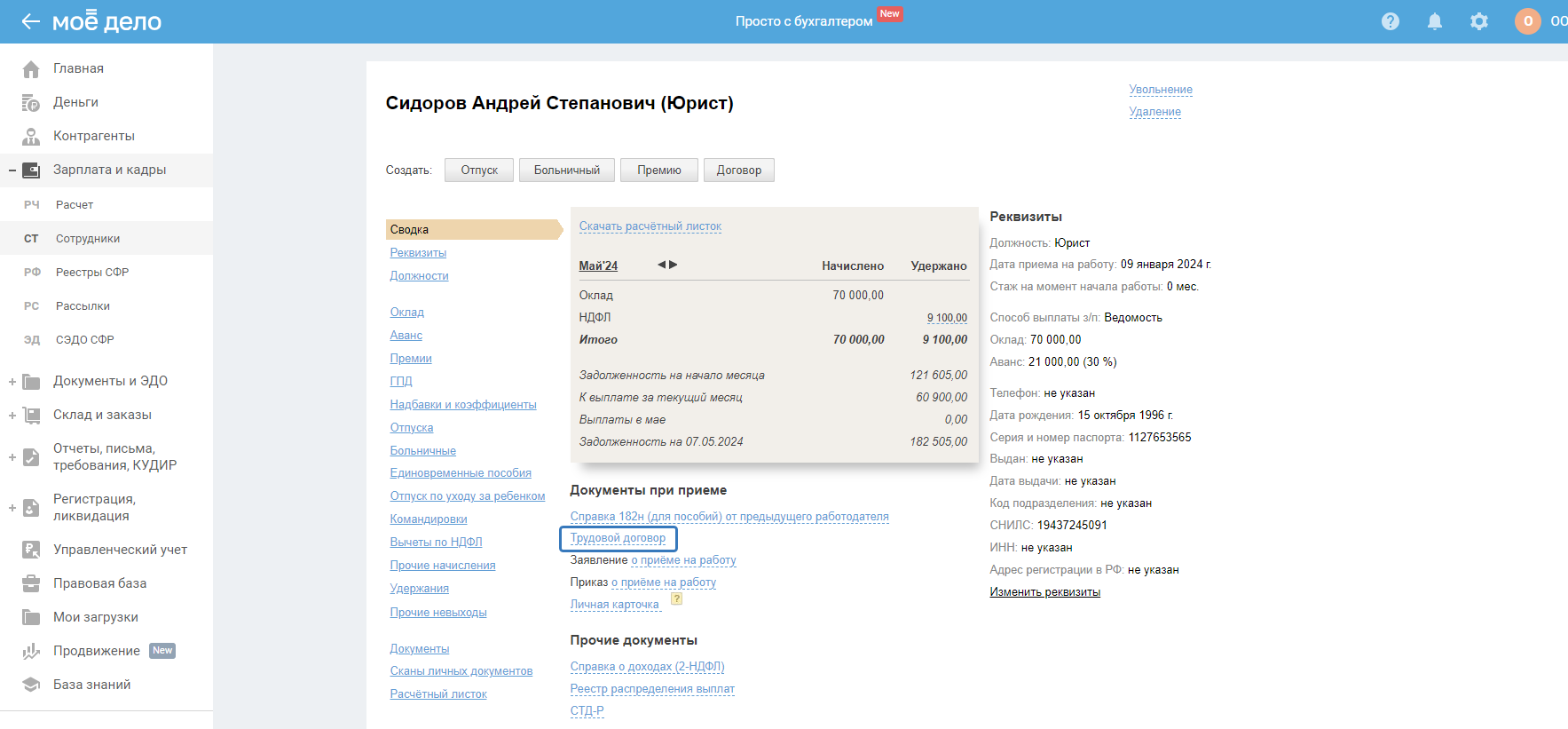Open notifications bell icon
This screenshot has height=729, width=1568.
click(1435, 21)
